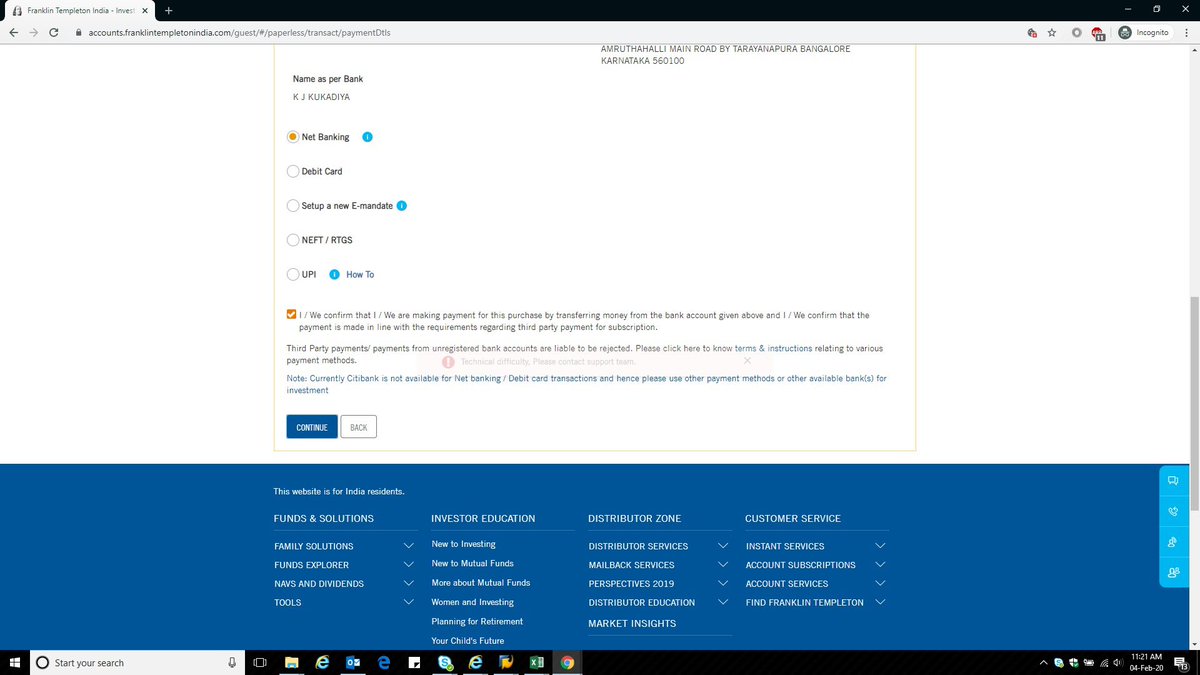The image size is (1200, 675).
Task: Open Excel from the taskbar
Action: 536,662
